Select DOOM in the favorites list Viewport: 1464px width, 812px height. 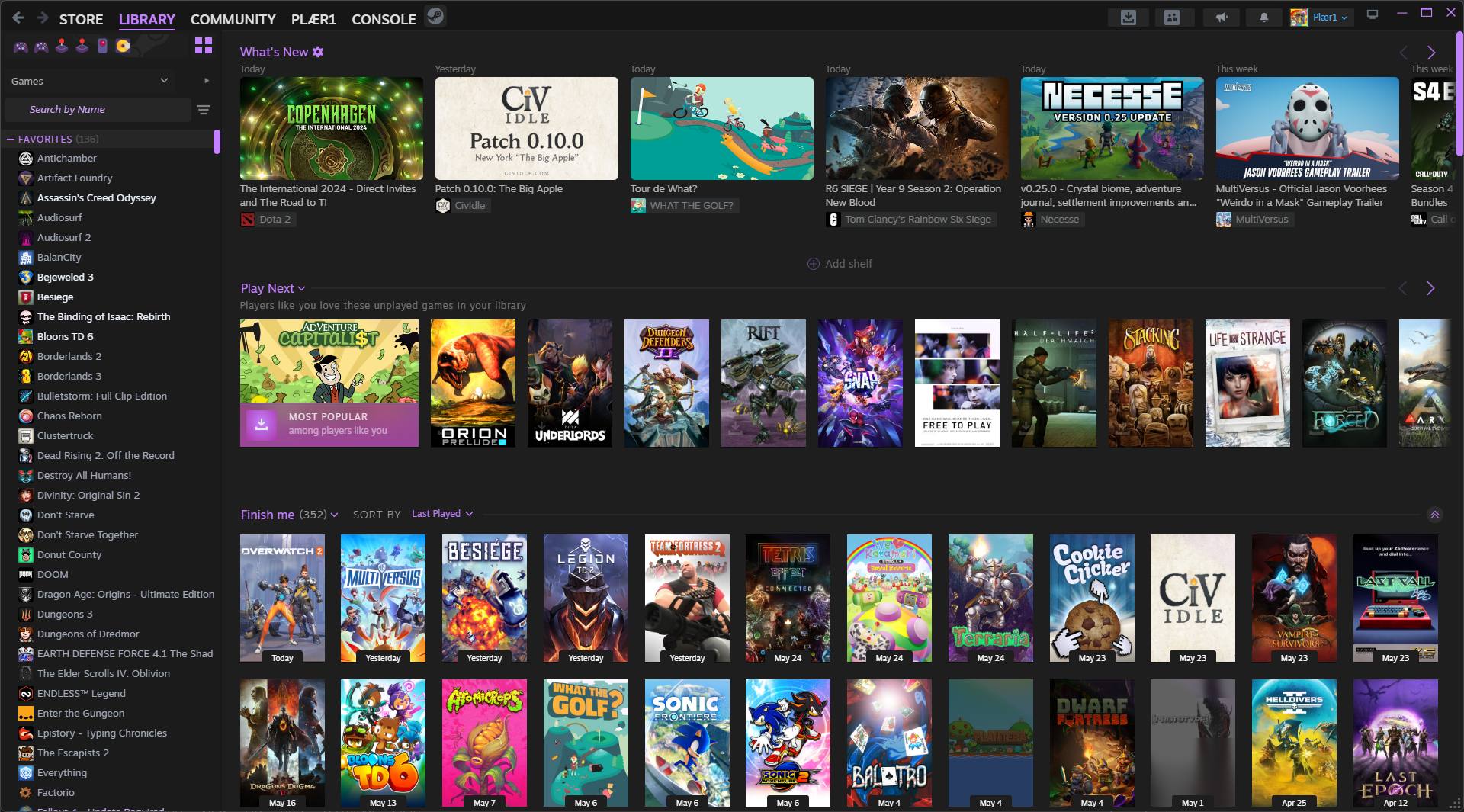point(53,575)
